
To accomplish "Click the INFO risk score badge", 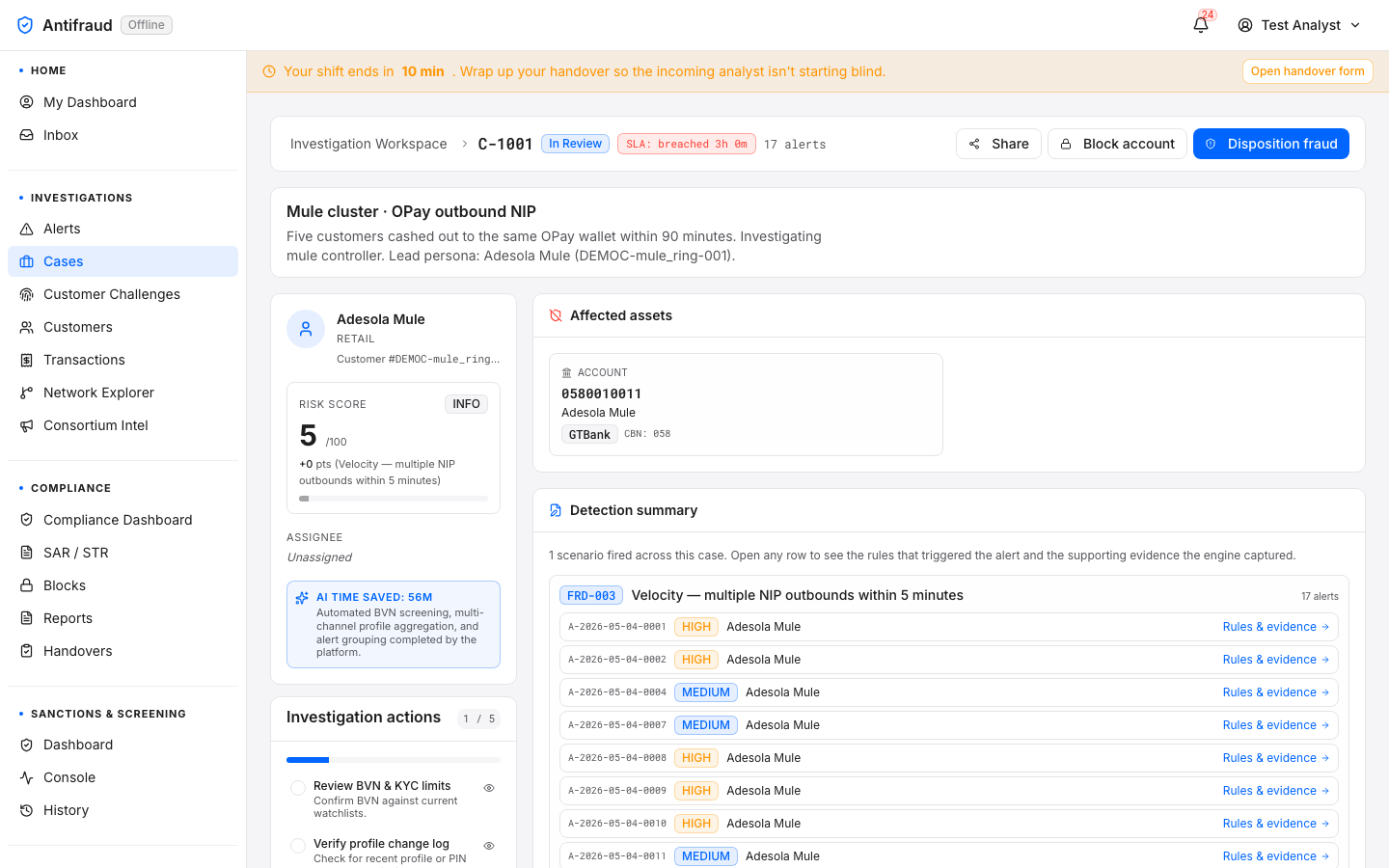I will [466, 404].
